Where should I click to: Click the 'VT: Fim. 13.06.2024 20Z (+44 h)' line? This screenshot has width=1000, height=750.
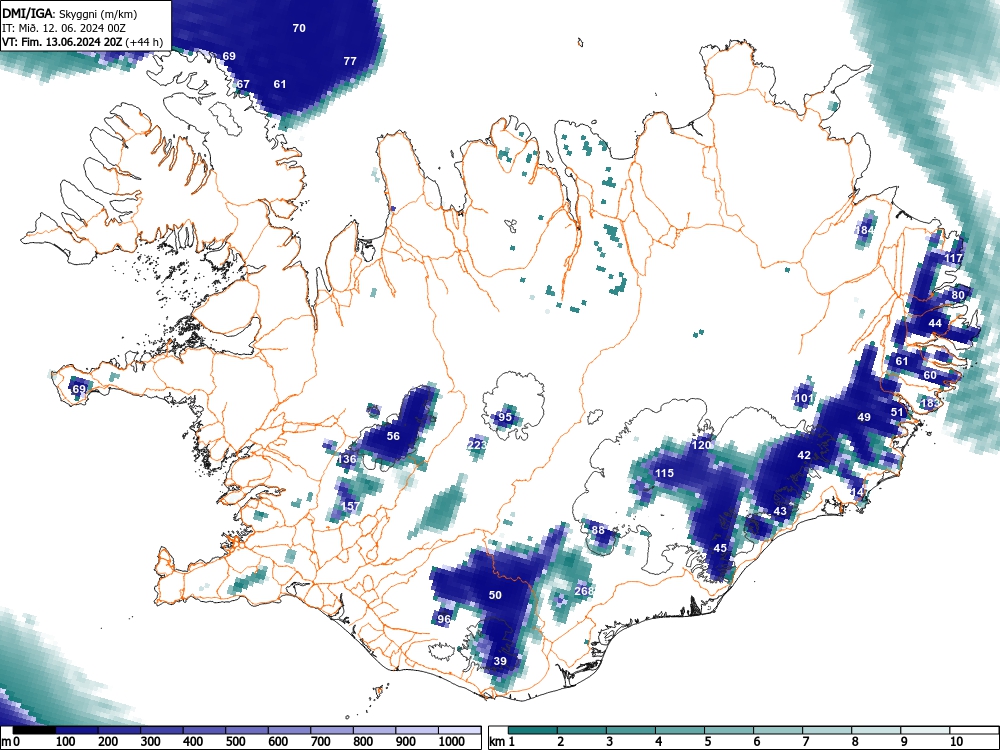(x=82, y=42)
